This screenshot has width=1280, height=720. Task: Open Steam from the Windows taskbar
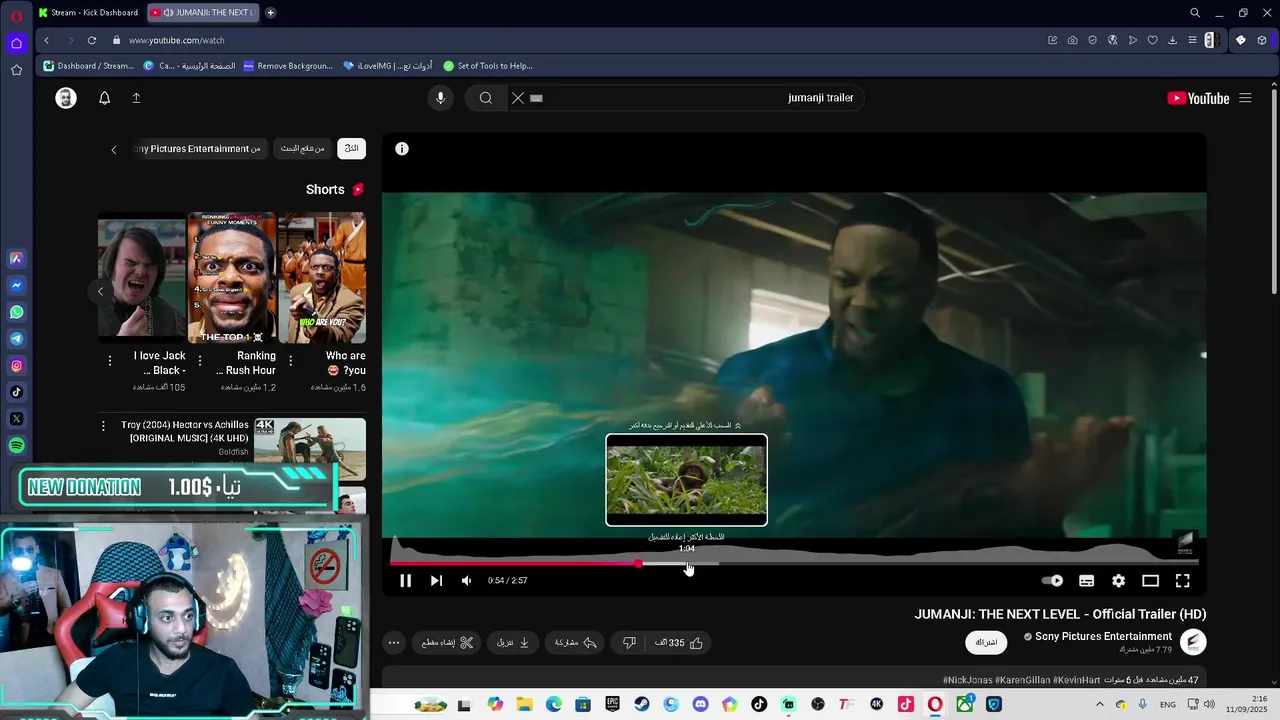642,705
